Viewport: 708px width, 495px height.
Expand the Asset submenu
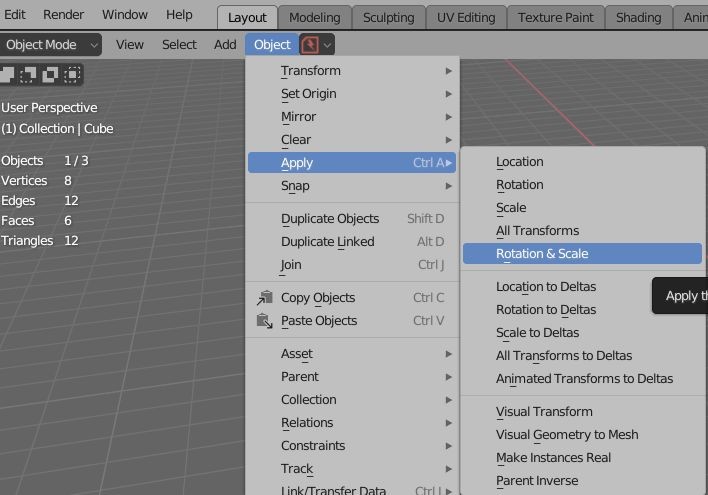pyautogui.click(x=352, y=354)
